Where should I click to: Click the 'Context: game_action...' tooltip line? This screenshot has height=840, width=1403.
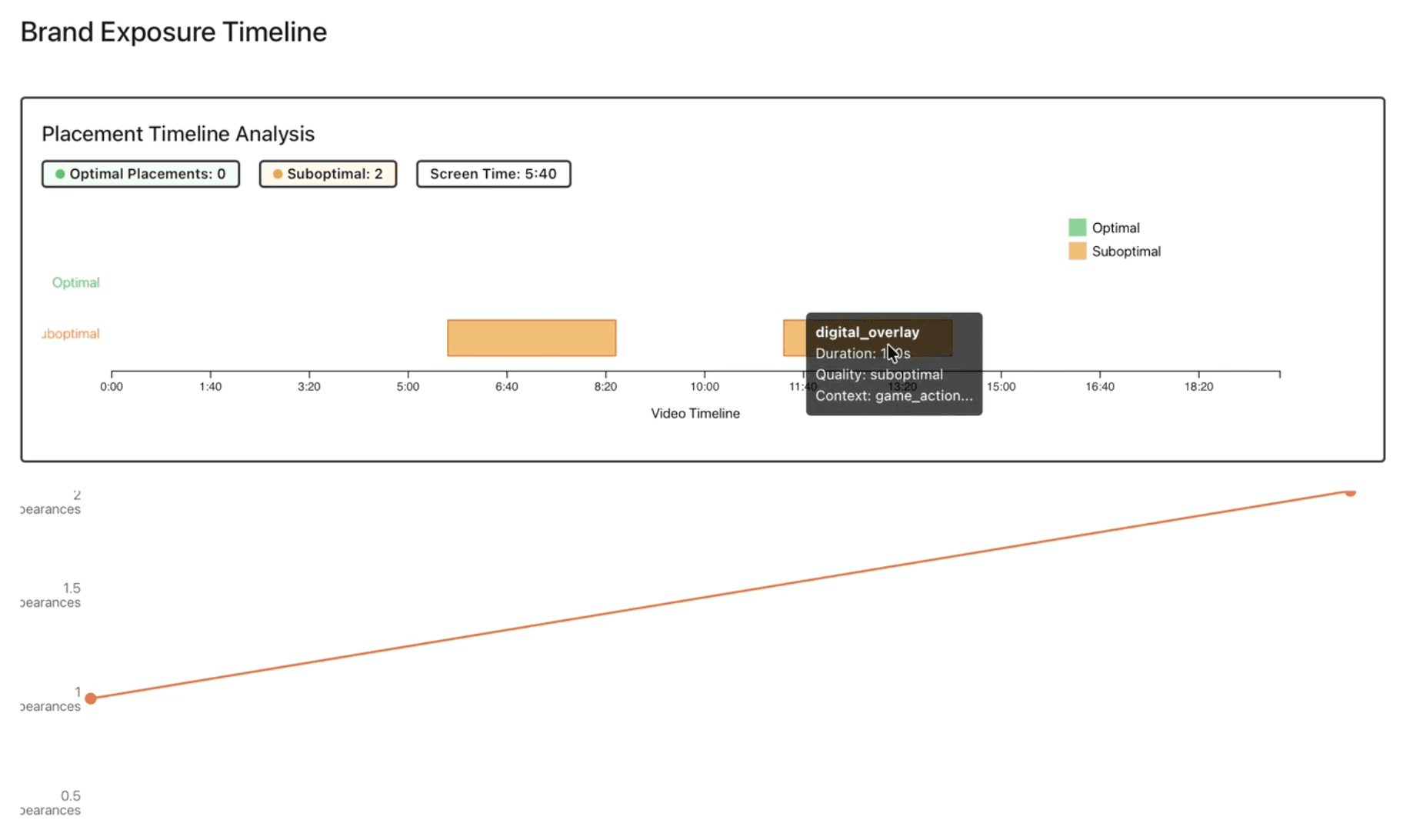click(894, 396)
